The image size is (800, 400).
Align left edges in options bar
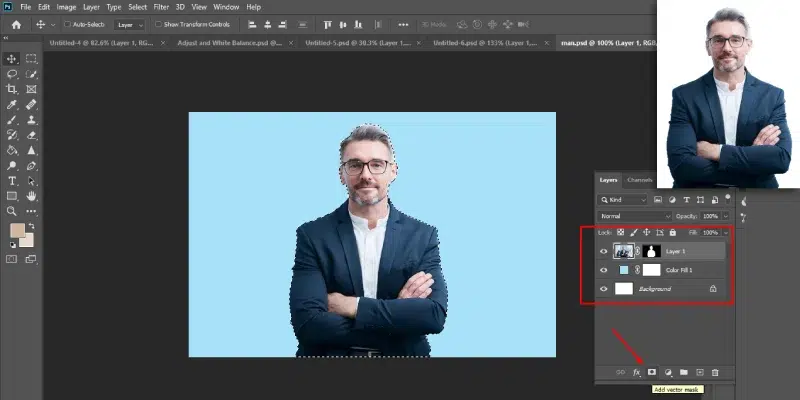(x=252, y=24)
